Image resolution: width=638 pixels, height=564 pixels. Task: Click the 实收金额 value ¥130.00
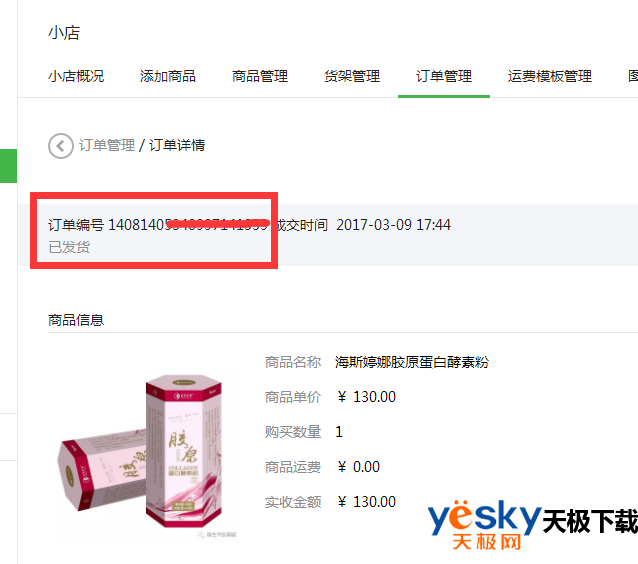[x=366, y=502]
